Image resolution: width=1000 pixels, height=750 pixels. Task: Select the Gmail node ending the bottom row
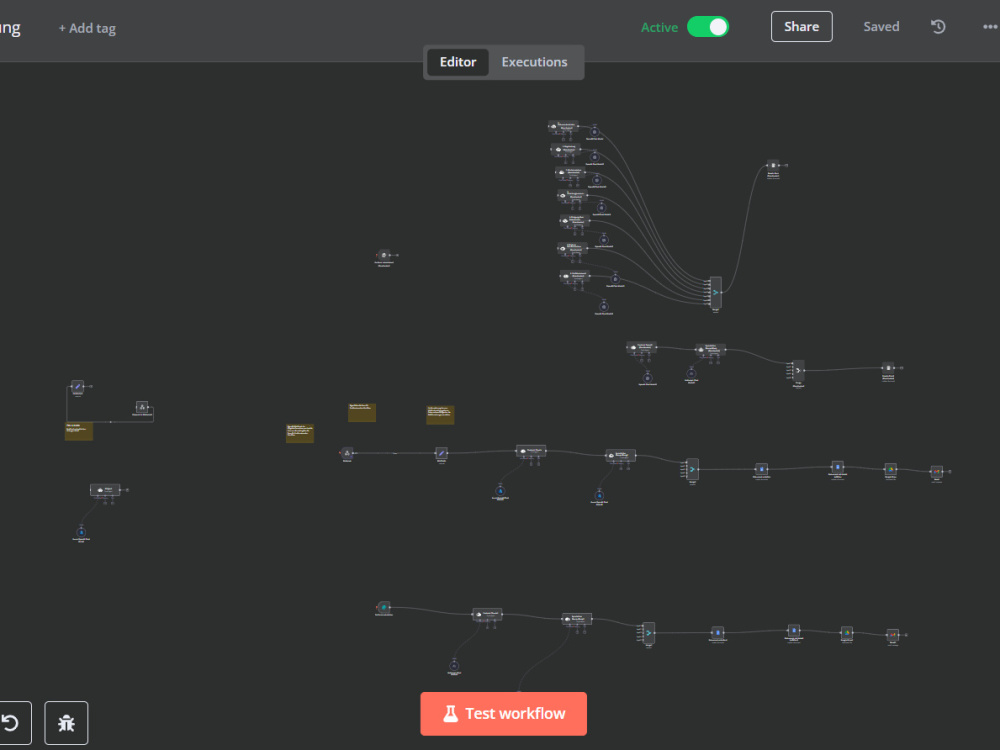893,635
